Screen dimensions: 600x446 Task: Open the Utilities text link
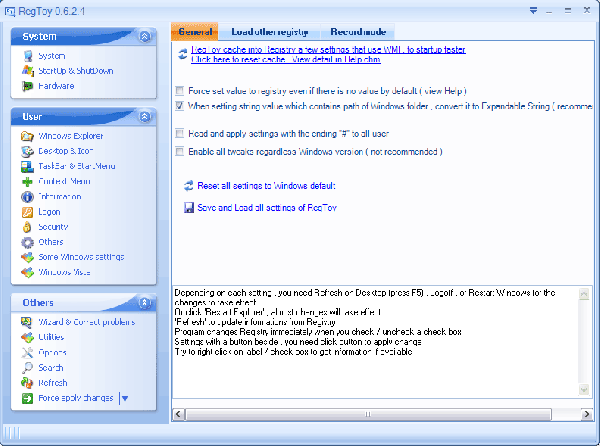[51, 337]
